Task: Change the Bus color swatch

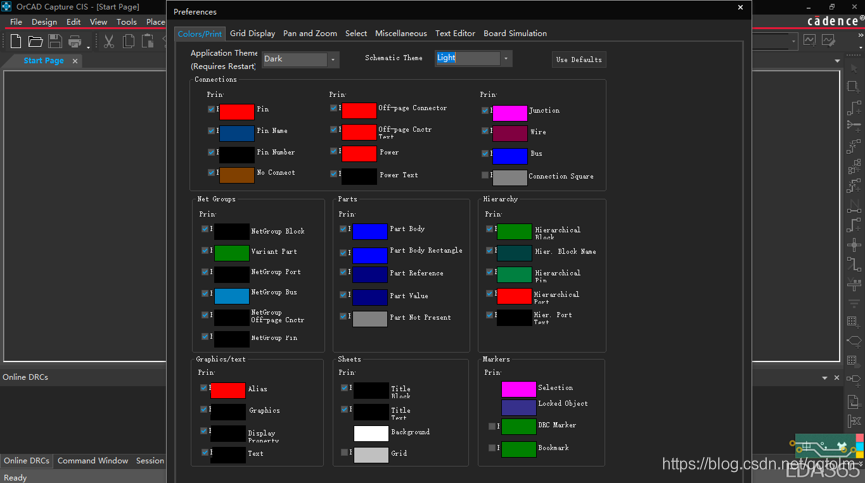Action: [510, 156]
